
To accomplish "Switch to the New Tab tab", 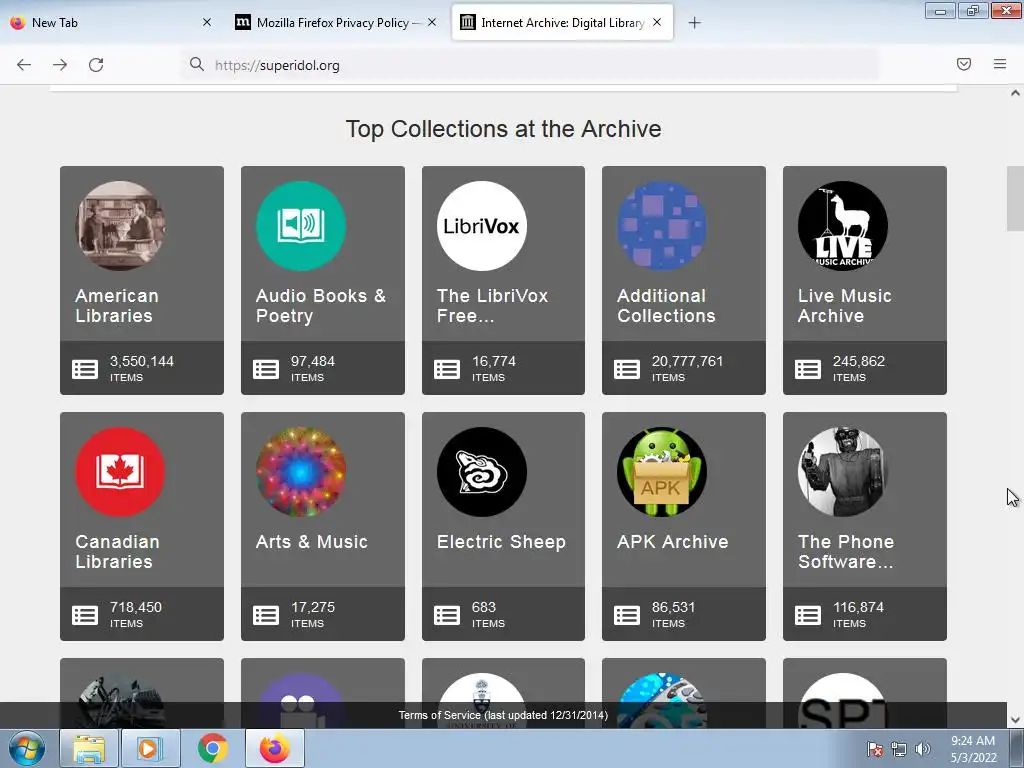I will (x=109, y=22).
